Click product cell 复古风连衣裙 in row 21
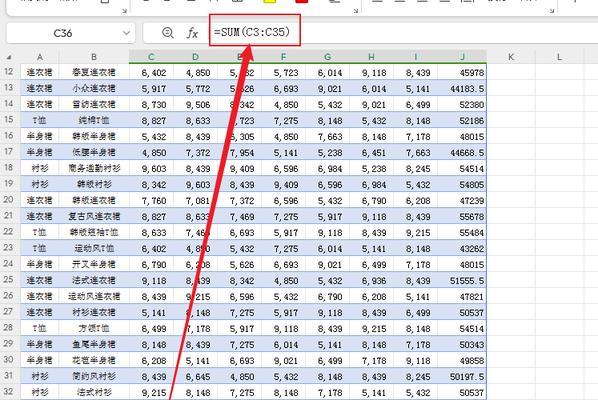This screenshot has width=598, height=400. (94, 216)
